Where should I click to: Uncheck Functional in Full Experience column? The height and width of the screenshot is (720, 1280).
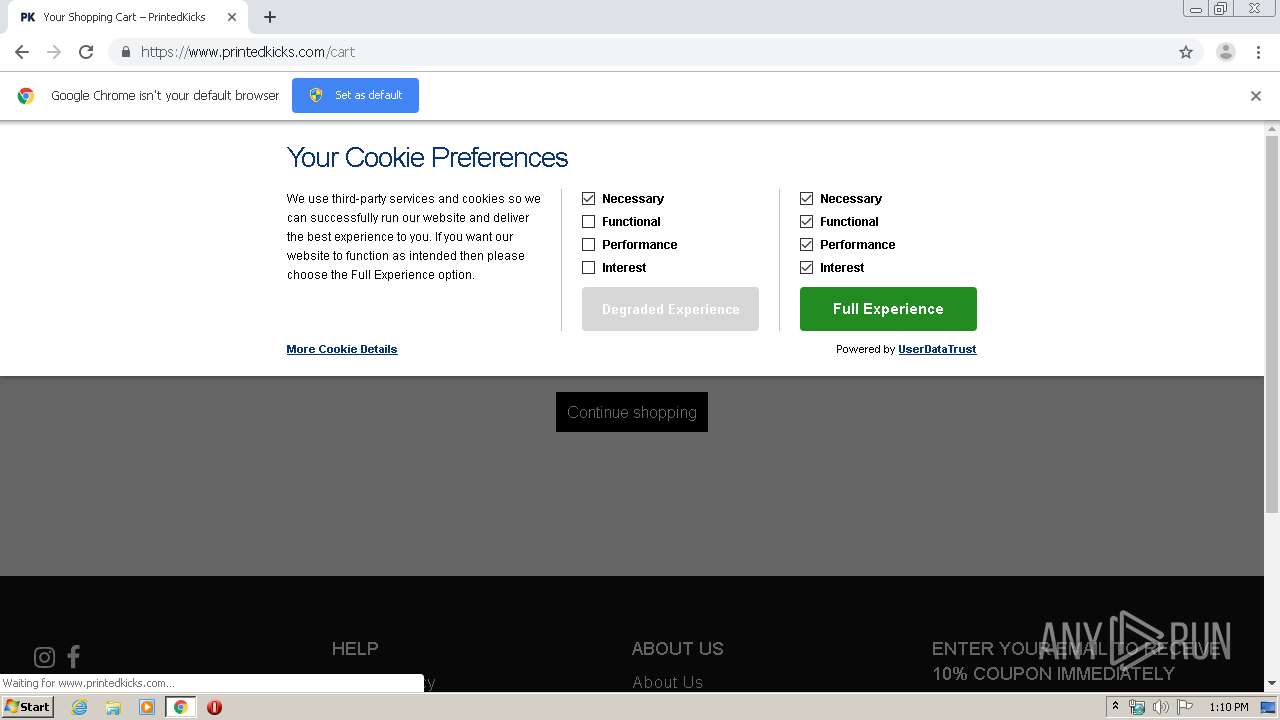tap(806, 222)
